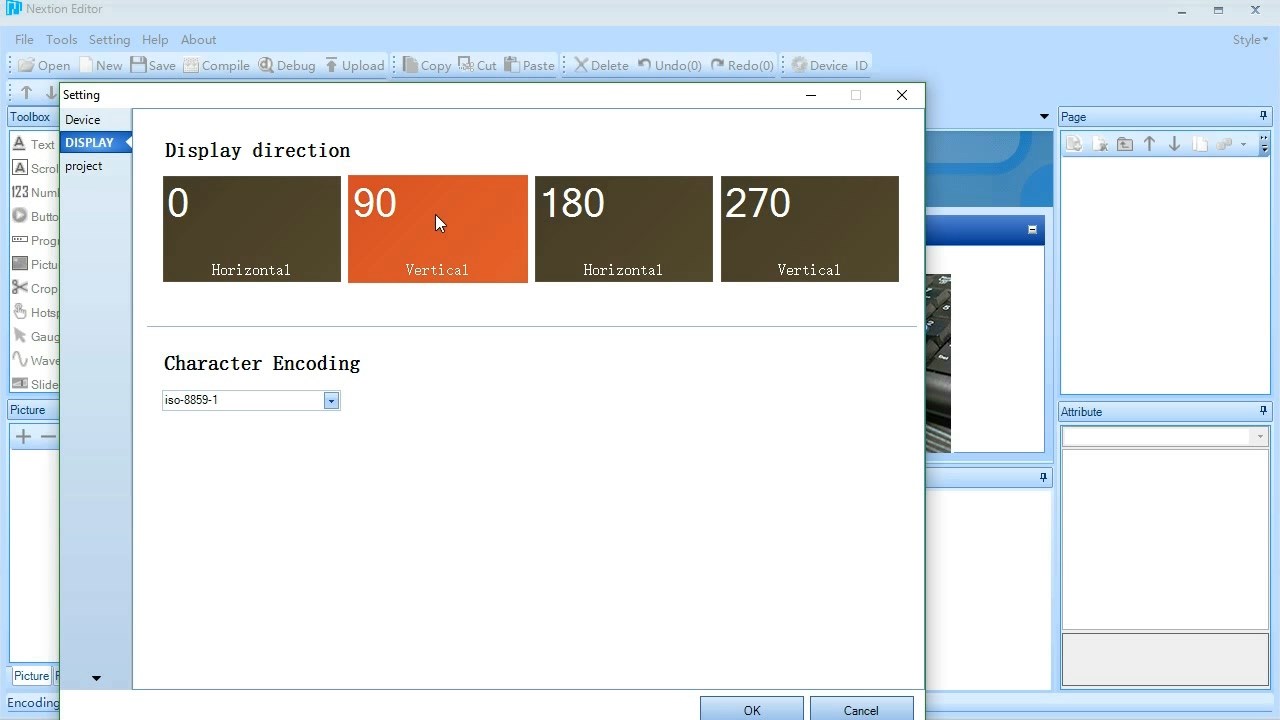The width and height of the screenshot is (1280, 720).
Task: Click Cut in the toolbar
Action: pyautogui.click(x=477, y=65)
